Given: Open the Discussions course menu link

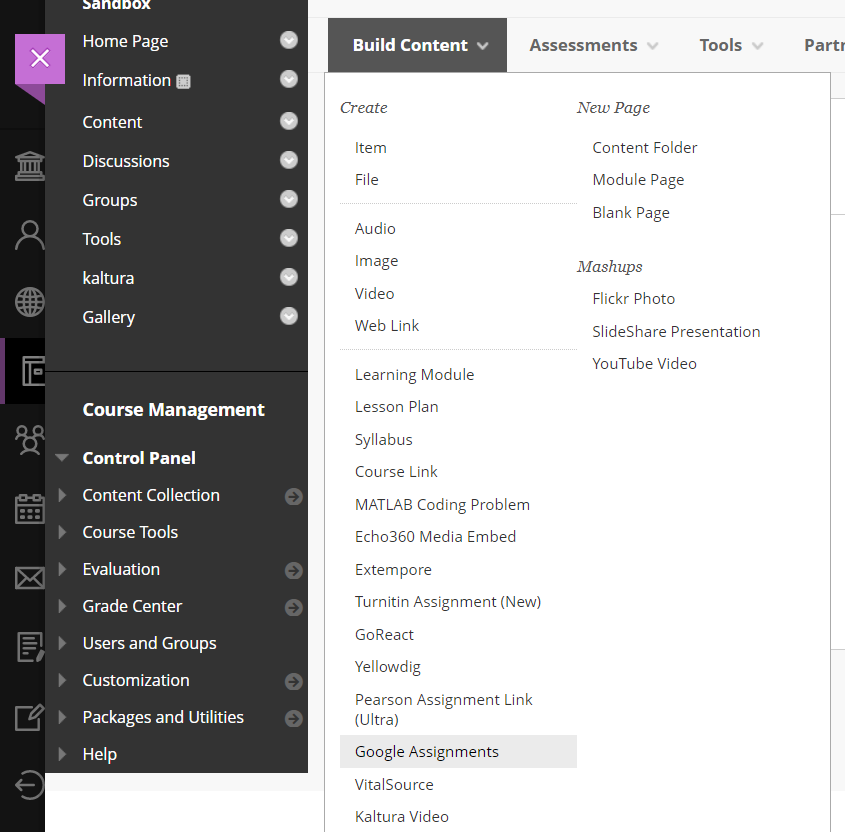Looking at the screenshot, I should tap(126, 161).
